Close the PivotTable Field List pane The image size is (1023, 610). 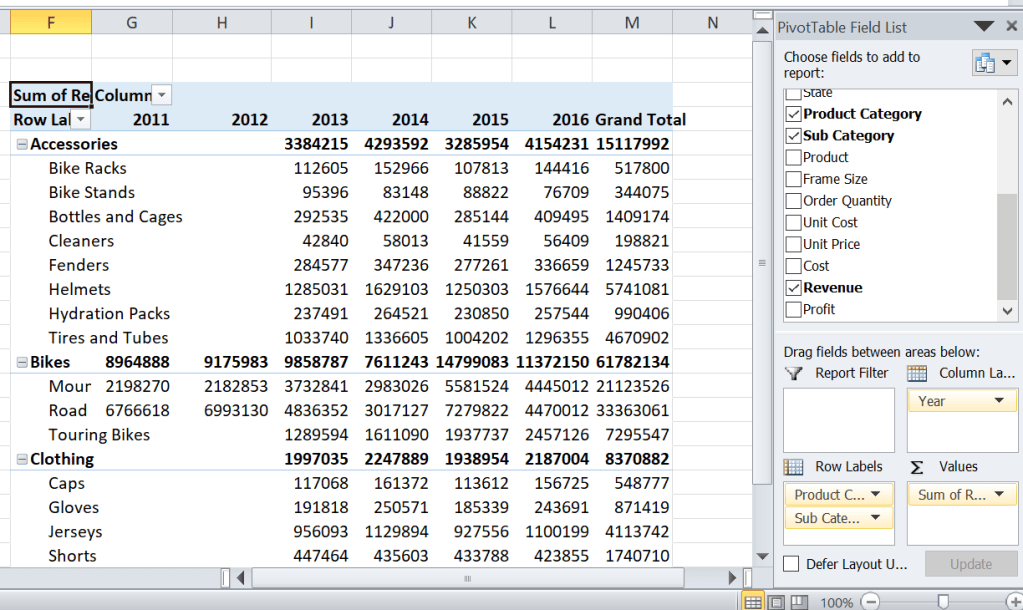click(x=1009, y=27)
